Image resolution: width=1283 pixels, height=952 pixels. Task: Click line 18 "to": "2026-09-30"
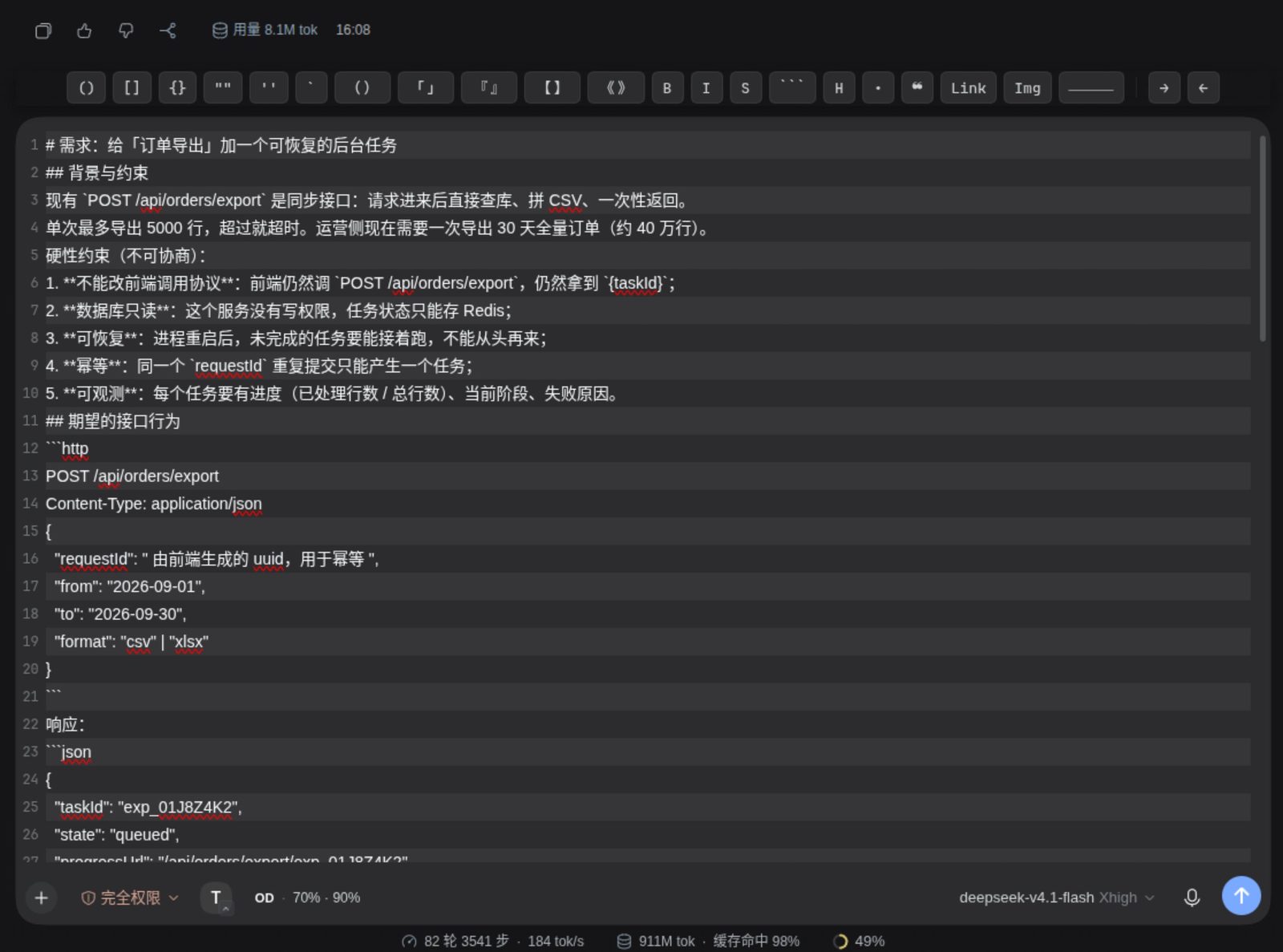coord(120,614)
